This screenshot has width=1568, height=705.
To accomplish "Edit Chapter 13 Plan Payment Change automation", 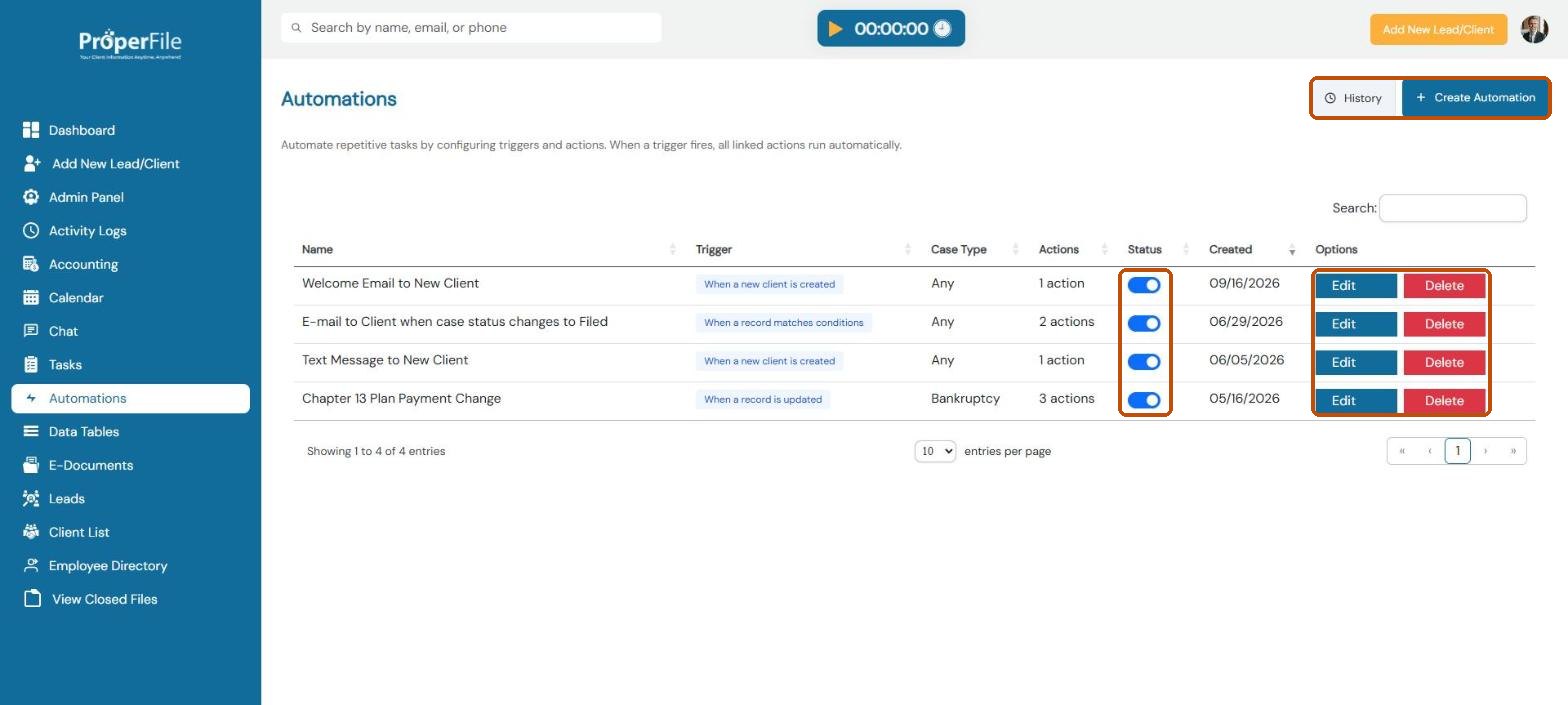I will click(1355, 400).
